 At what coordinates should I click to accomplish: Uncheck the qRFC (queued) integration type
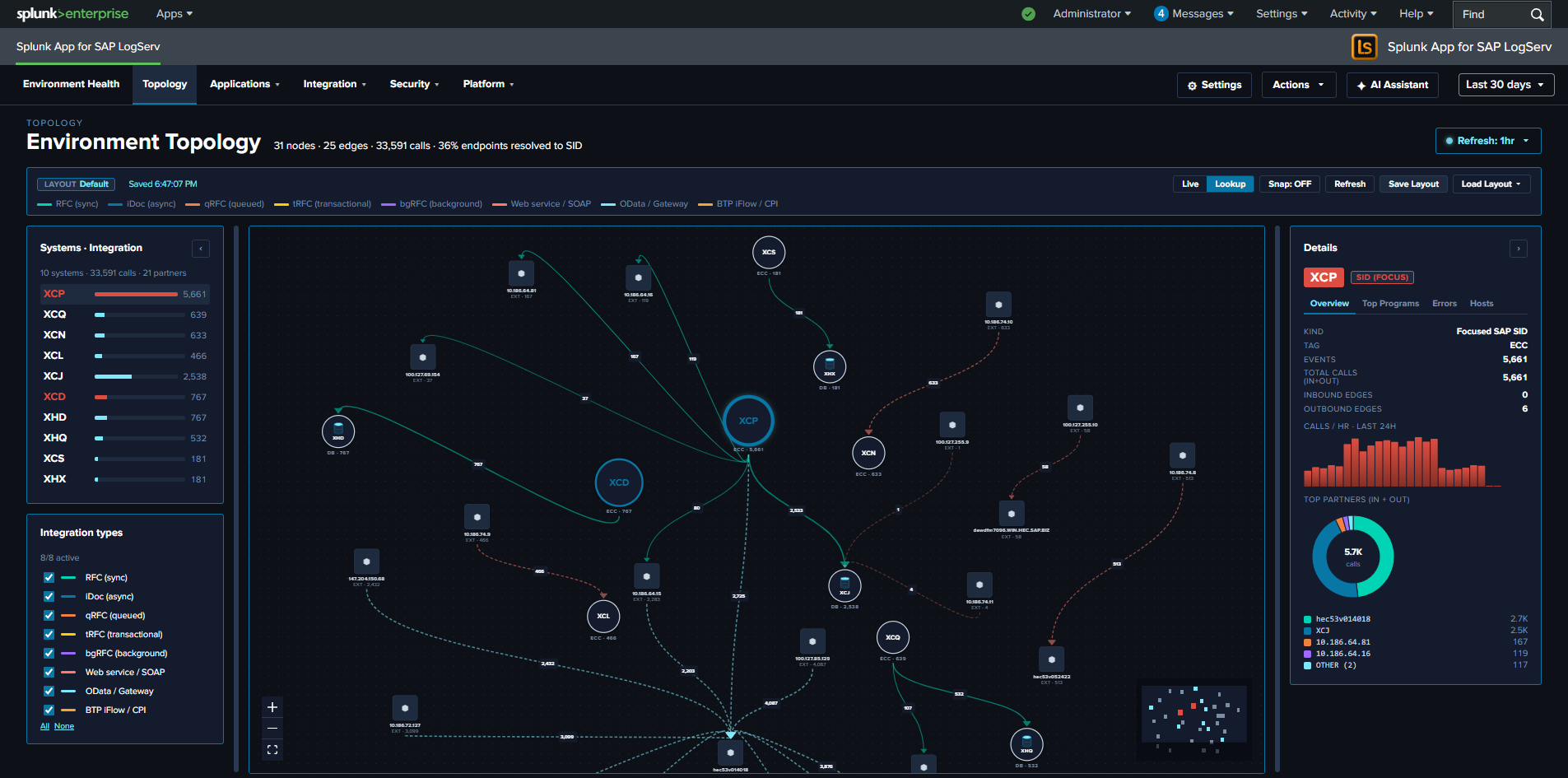click(x=49, y=616)
